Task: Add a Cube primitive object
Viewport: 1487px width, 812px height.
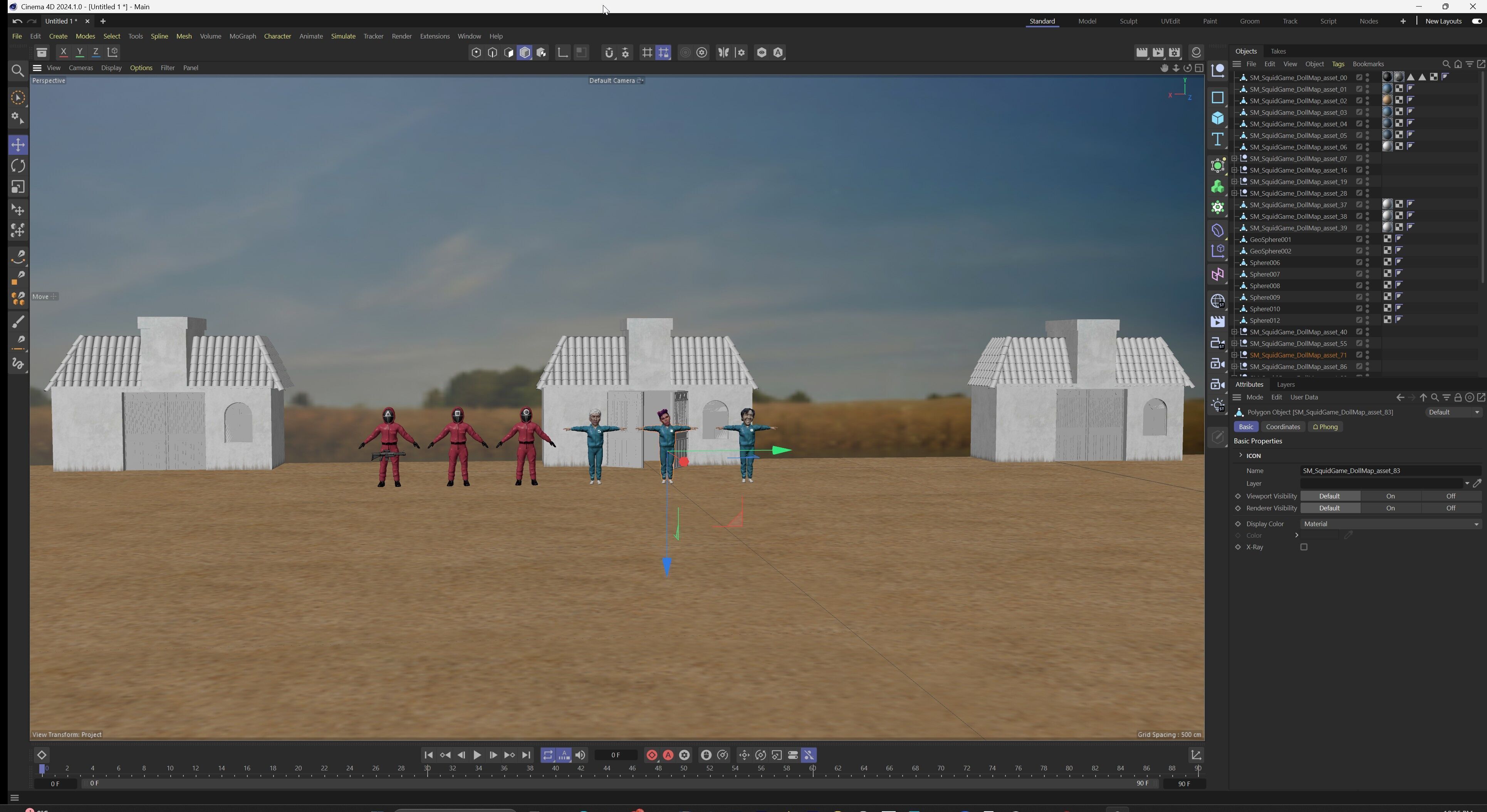Action: pos(1217,118)
